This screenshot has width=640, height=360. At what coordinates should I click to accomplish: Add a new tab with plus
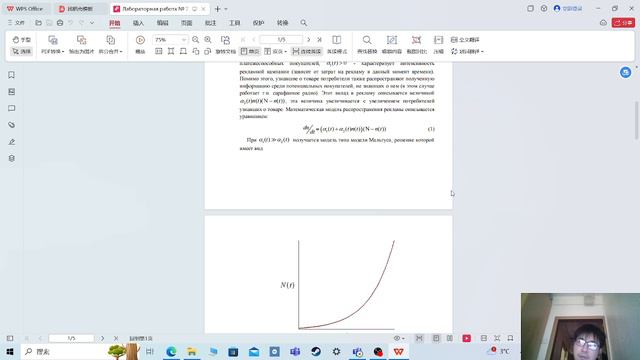(x=218, y=9)
